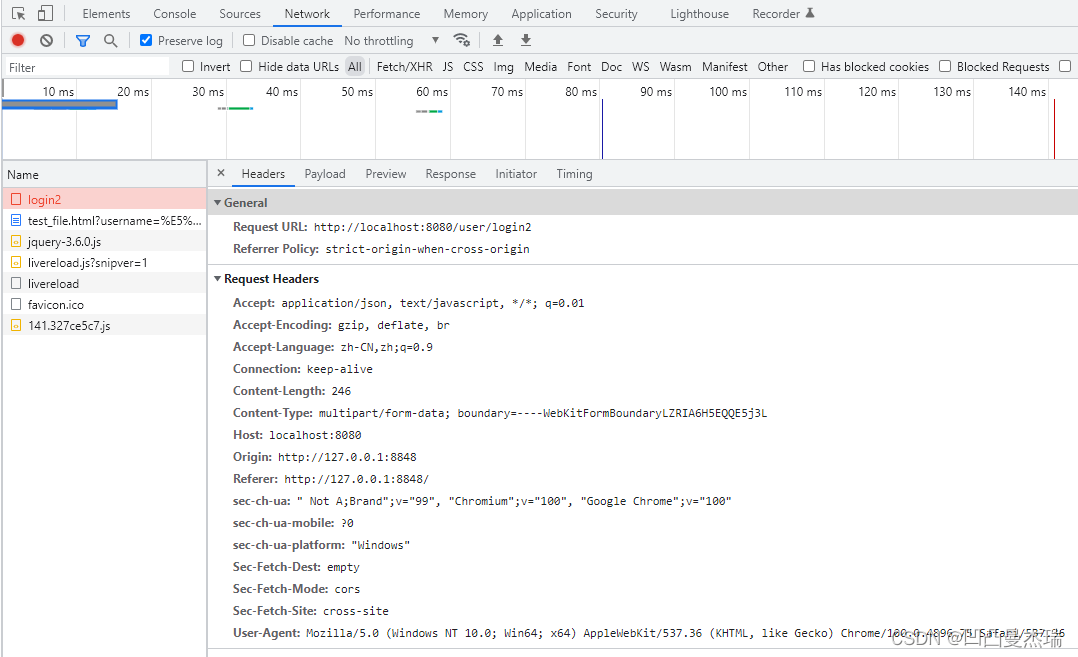Toggle the Preserve log checkbox
Image resolution: width=1078 pixels, height=657 pixels.
pyautogui.click(x=146, y=40)
